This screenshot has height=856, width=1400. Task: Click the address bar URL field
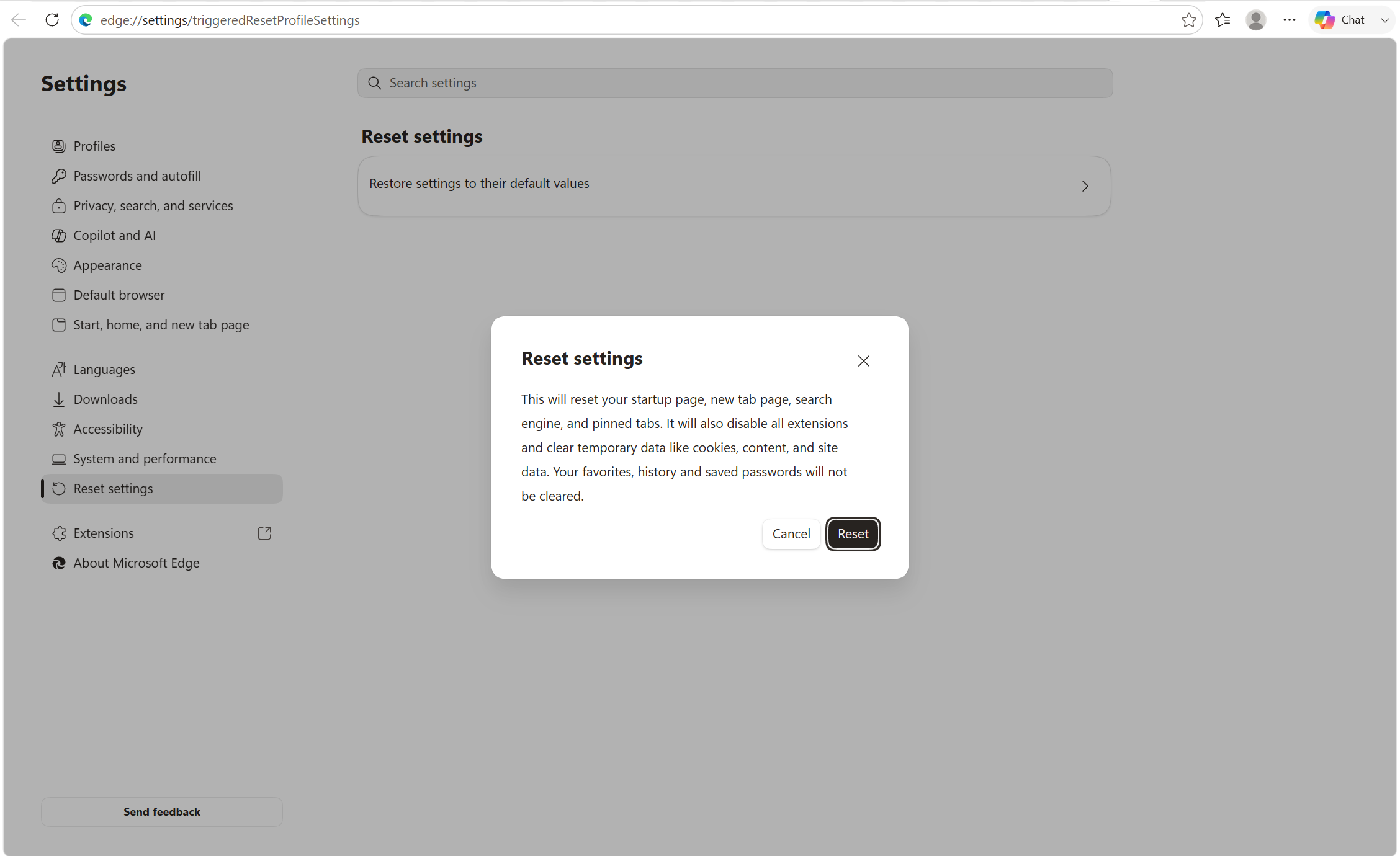pos(636,20)
